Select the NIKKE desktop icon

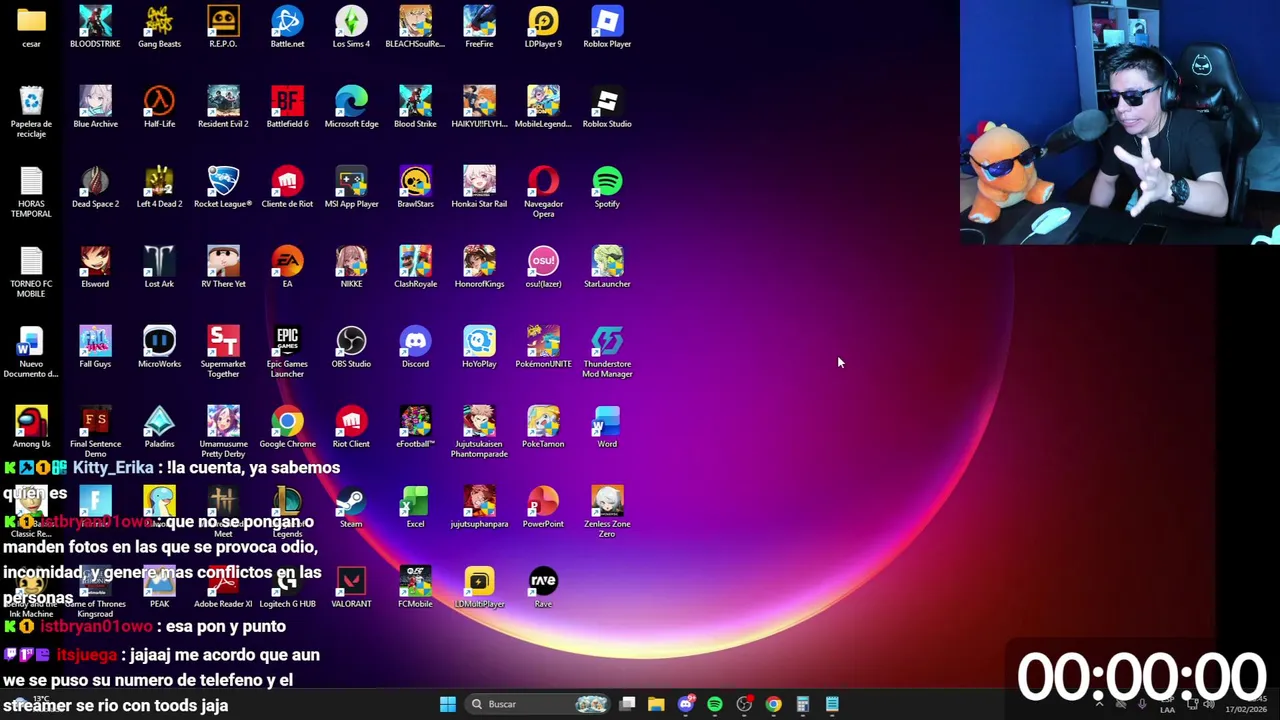pos(351,267)
